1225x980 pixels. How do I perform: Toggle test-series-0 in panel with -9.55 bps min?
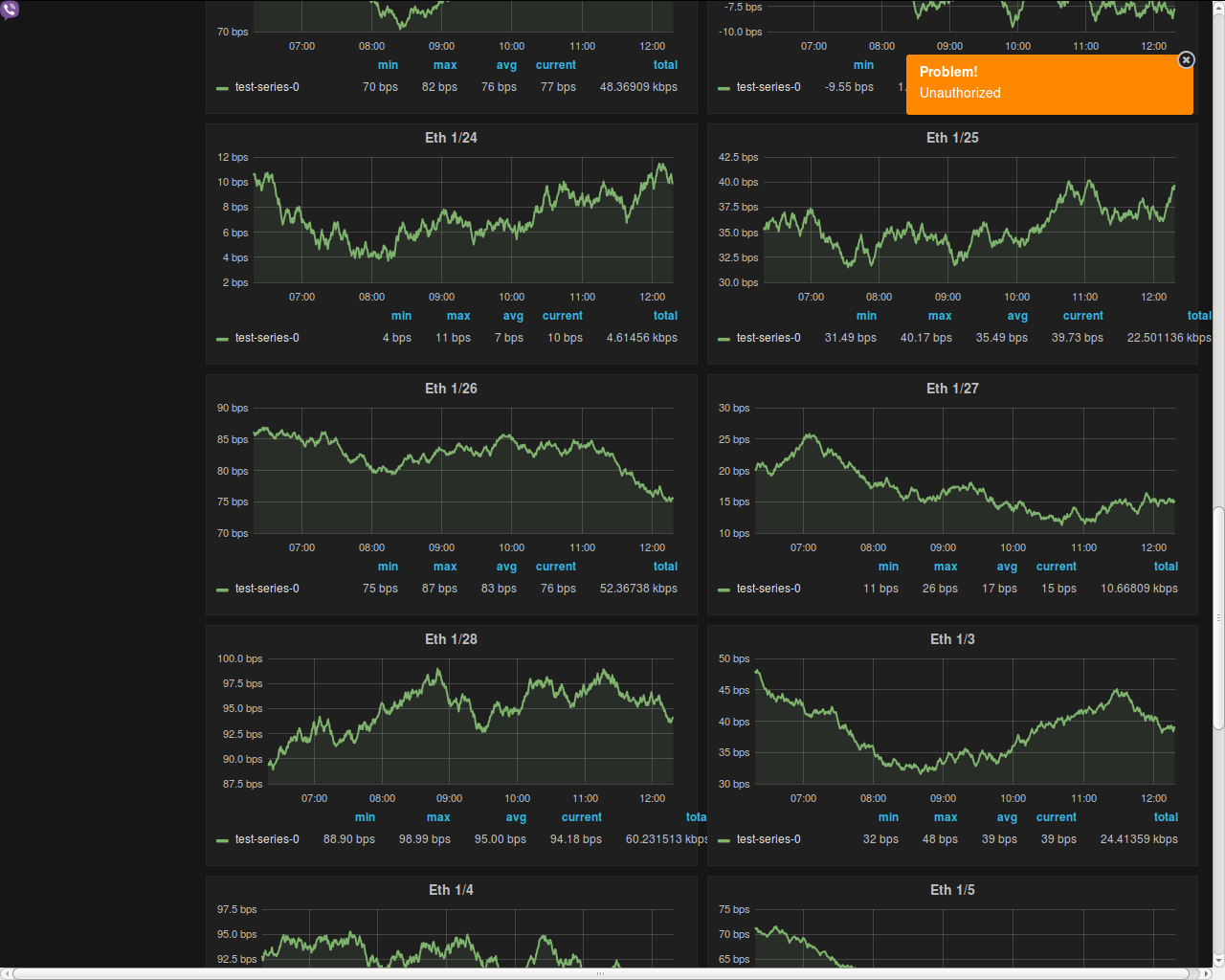pyautogui.click(x=768, y=87)
